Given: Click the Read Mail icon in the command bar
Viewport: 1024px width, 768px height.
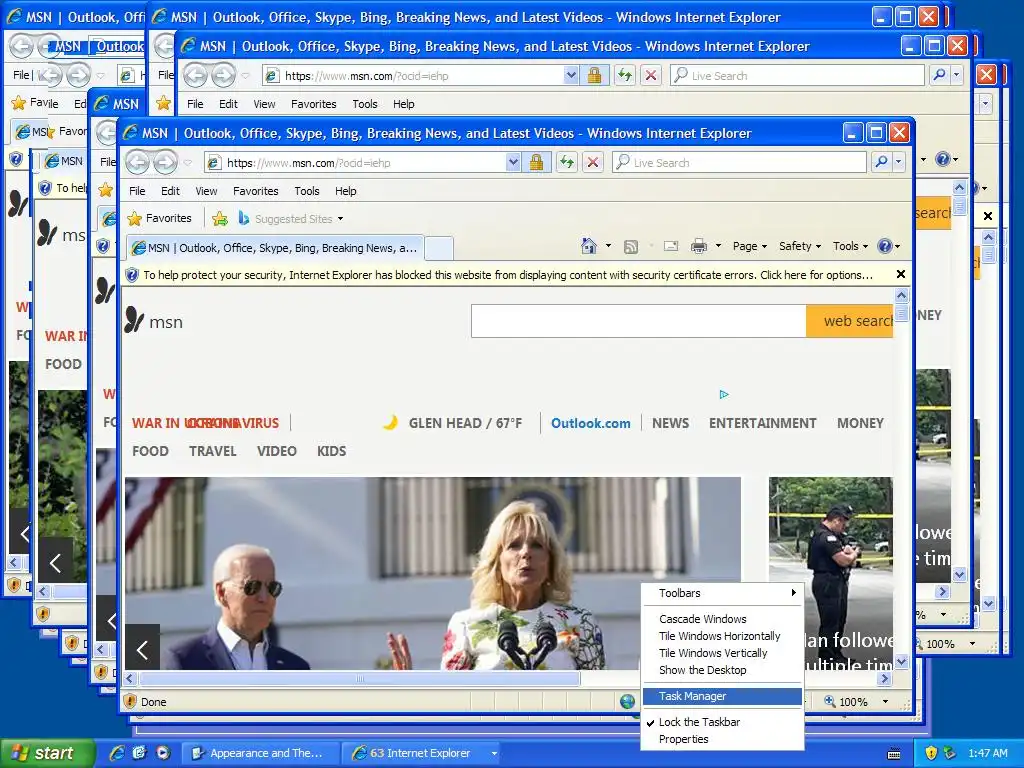Looking at the screenshot, I should [x=671, y=246].
